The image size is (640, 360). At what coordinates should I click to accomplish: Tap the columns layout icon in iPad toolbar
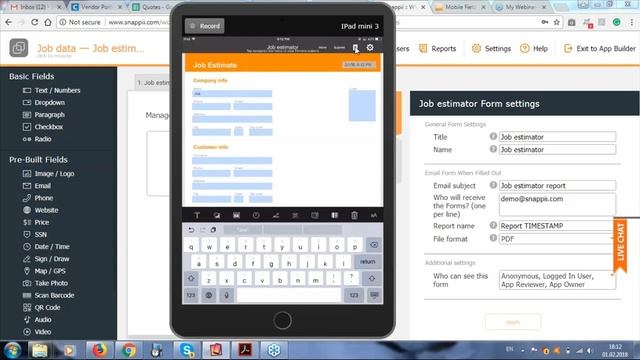(334, 215)
